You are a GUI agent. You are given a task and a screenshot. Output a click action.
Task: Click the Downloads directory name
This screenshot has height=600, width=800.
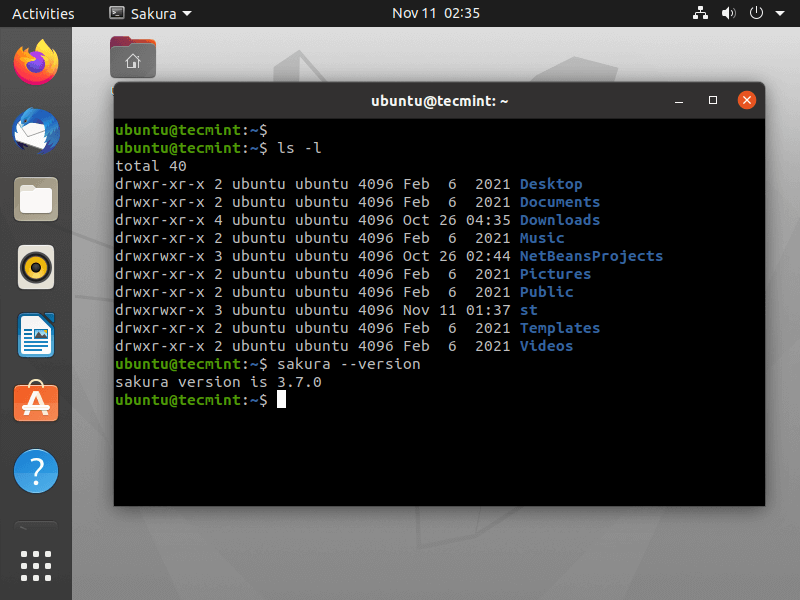coord(560,220)
